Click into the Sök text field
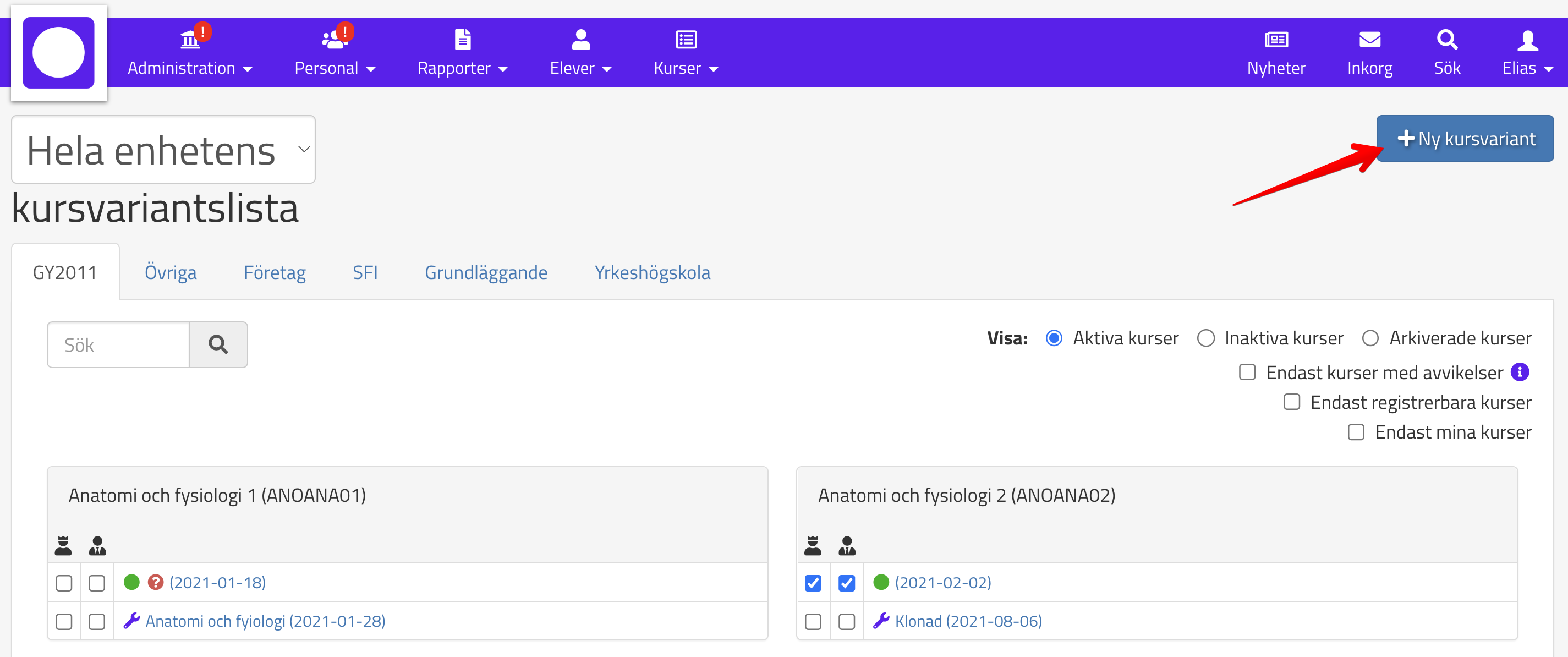The width and height of the screenshot is (1568, 657). (119, 345)
